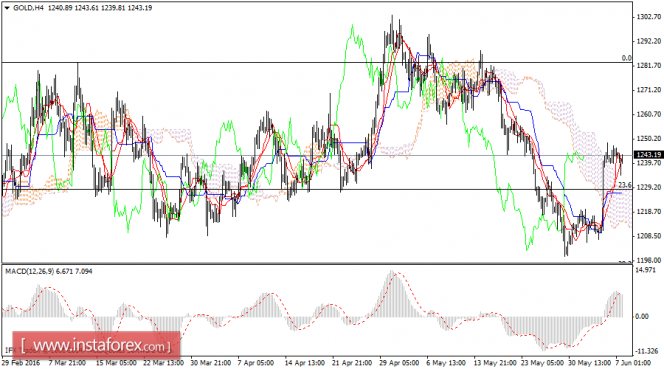Select the OHLC values 1240.89 1243.61 1239.81 1243.19
Viewport: 664px width, 369px height.
click(x=100, y=8)
